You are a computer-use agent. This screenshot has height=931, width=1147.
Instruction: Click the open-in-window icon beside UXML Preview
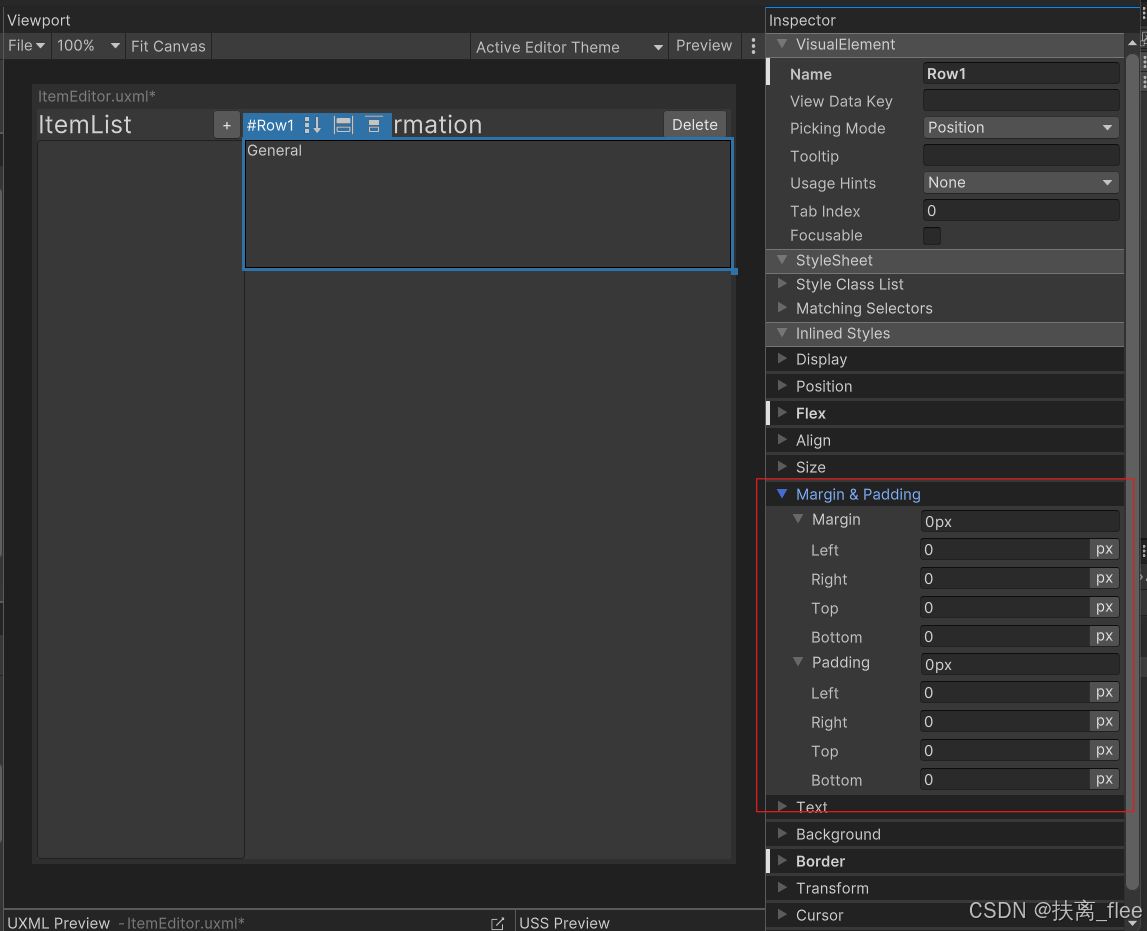click(497, 923)
